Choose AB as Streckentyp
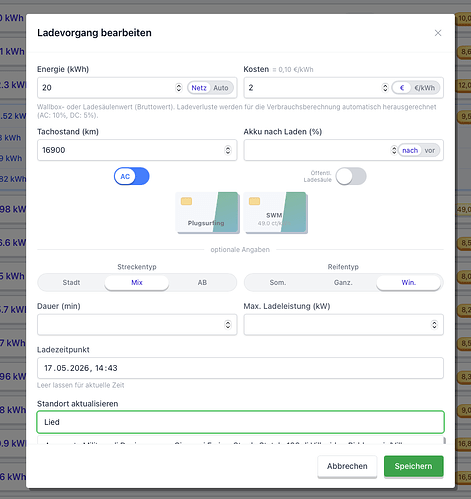 202,283
